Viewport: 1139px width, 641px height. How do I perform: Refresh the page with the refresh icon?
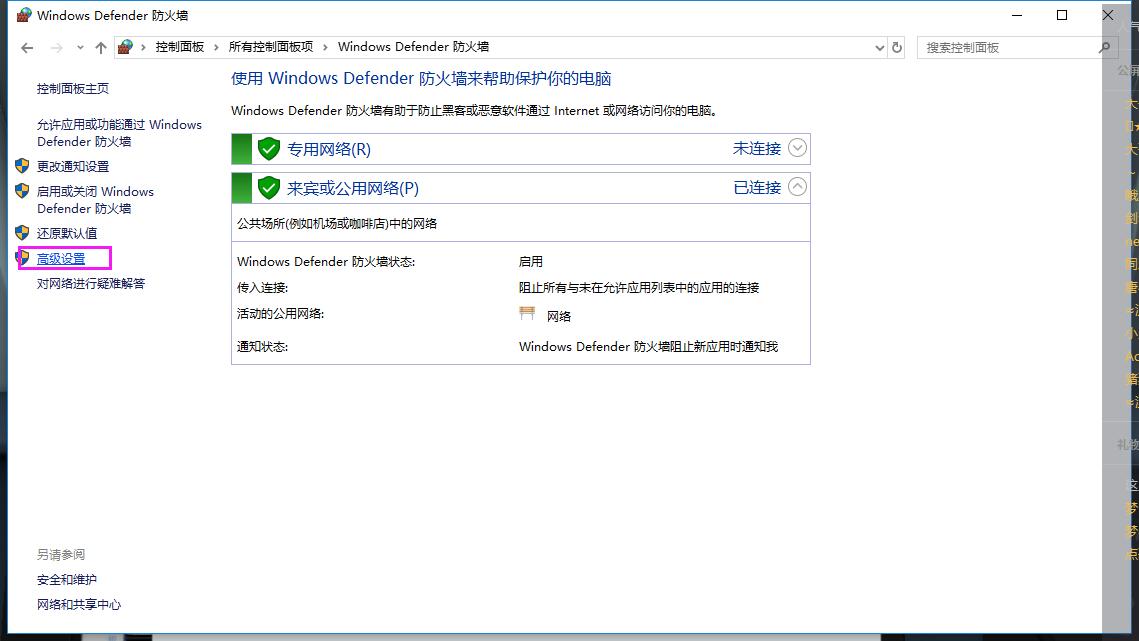click(x=897, y=48)
